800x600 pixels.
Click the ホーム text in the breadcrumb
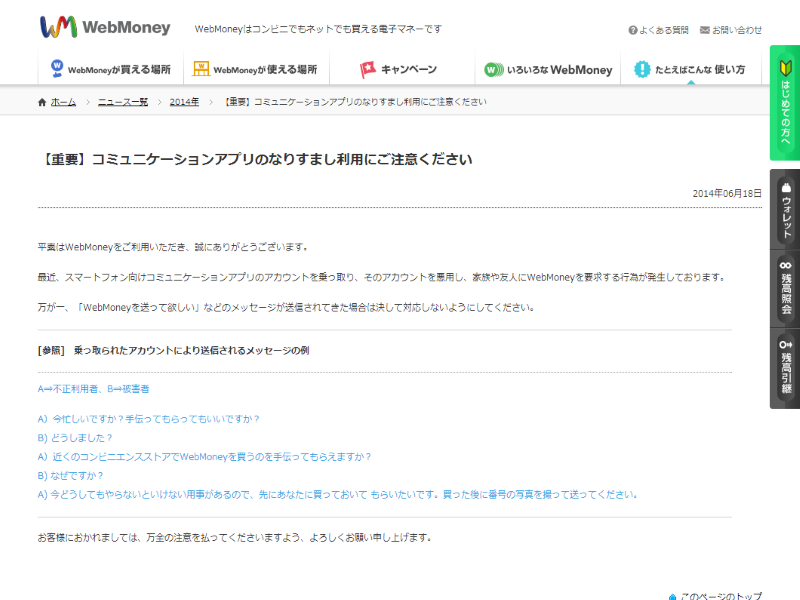(x=63, y=102)
